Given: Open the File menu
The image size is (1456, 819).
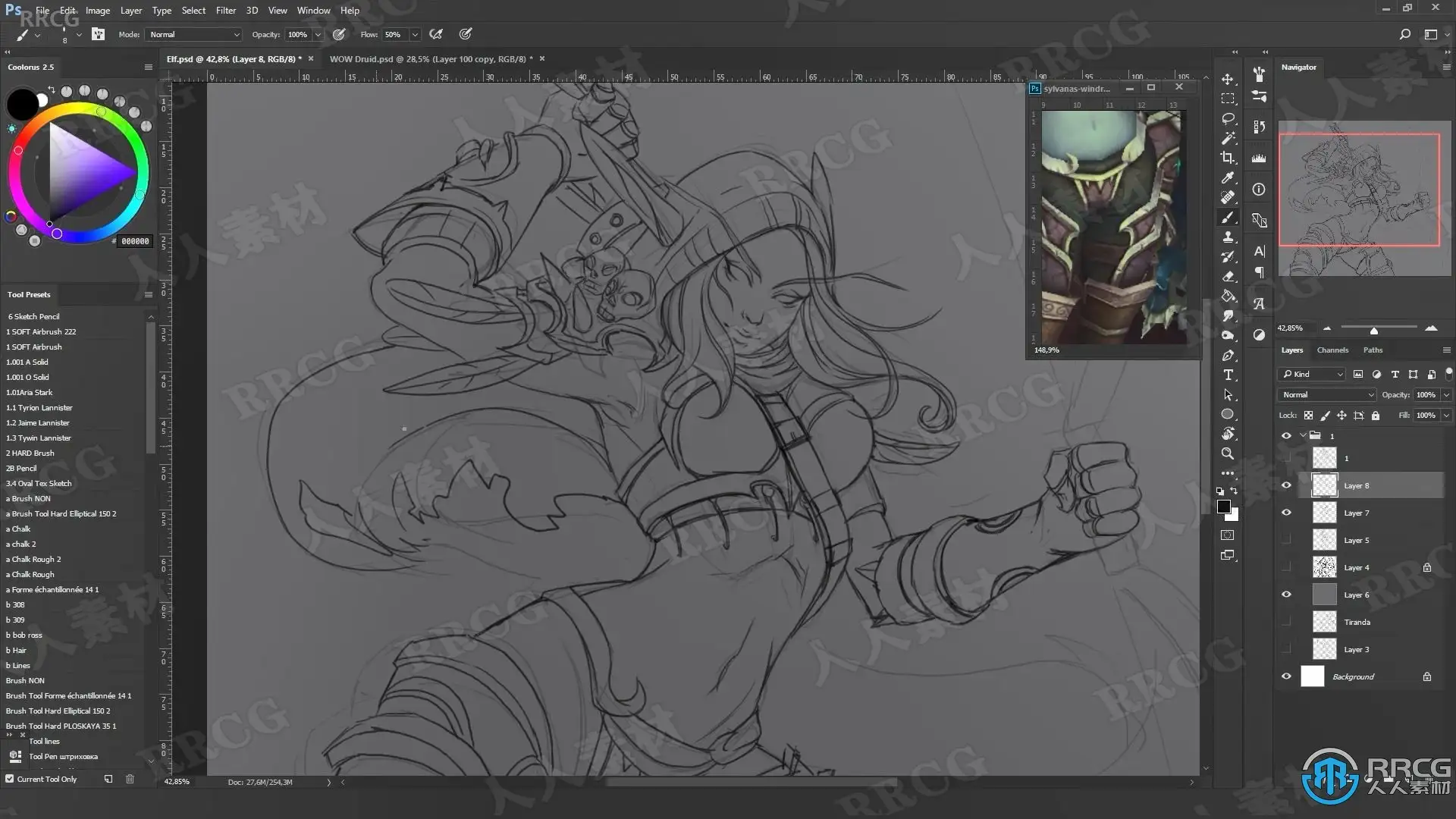Looking at the screenshot, I should click(42, 11).
